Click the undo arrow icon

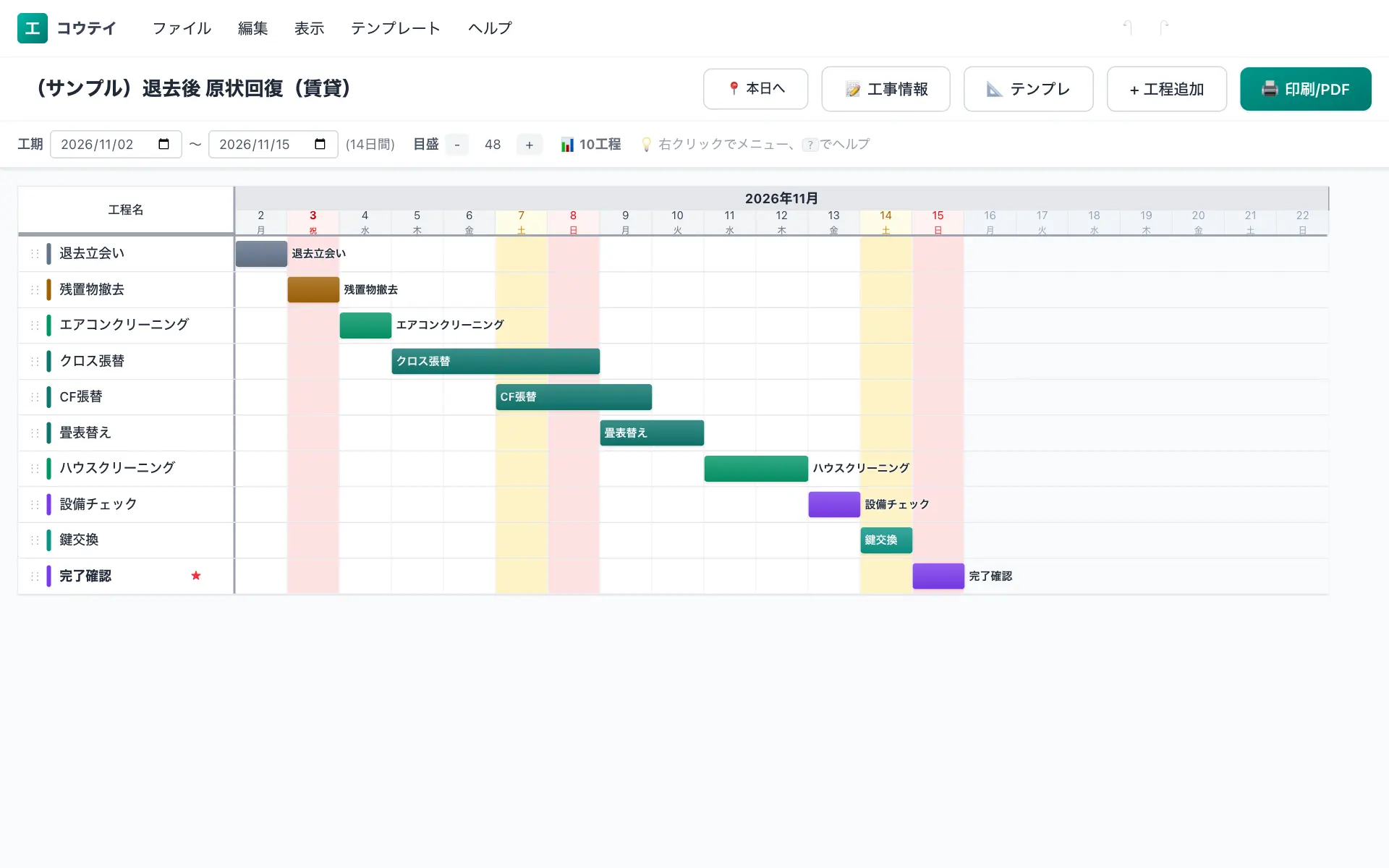[1127, 27]
